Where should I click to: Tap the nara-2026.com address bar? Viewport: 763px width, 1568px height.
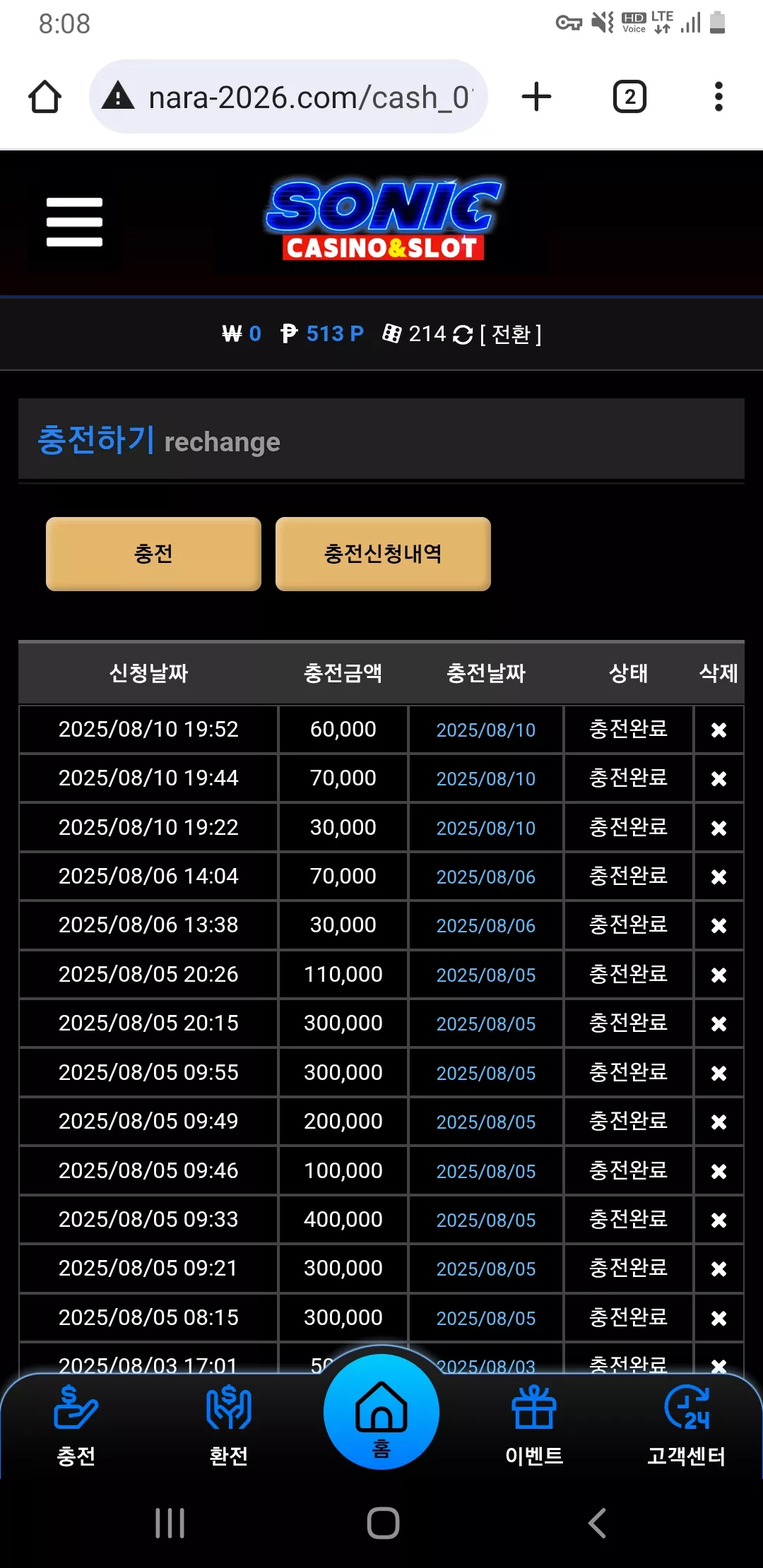pyautogui.click(x=288, y=97)
